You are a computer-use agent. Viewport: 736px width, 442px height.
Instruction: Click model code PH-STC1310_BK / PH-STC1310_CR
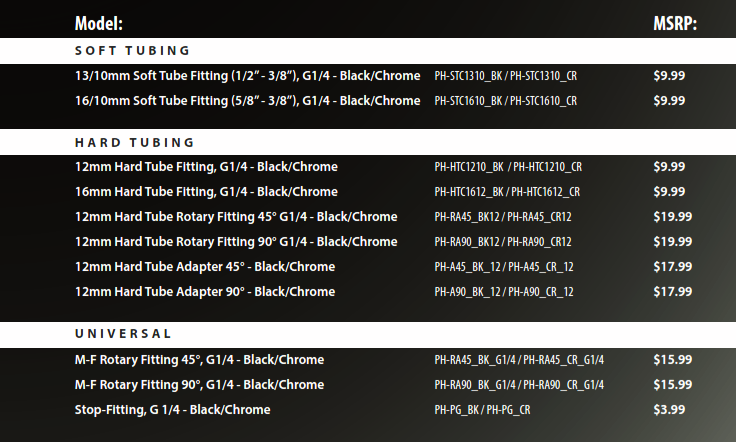click(x=506, y=76)
